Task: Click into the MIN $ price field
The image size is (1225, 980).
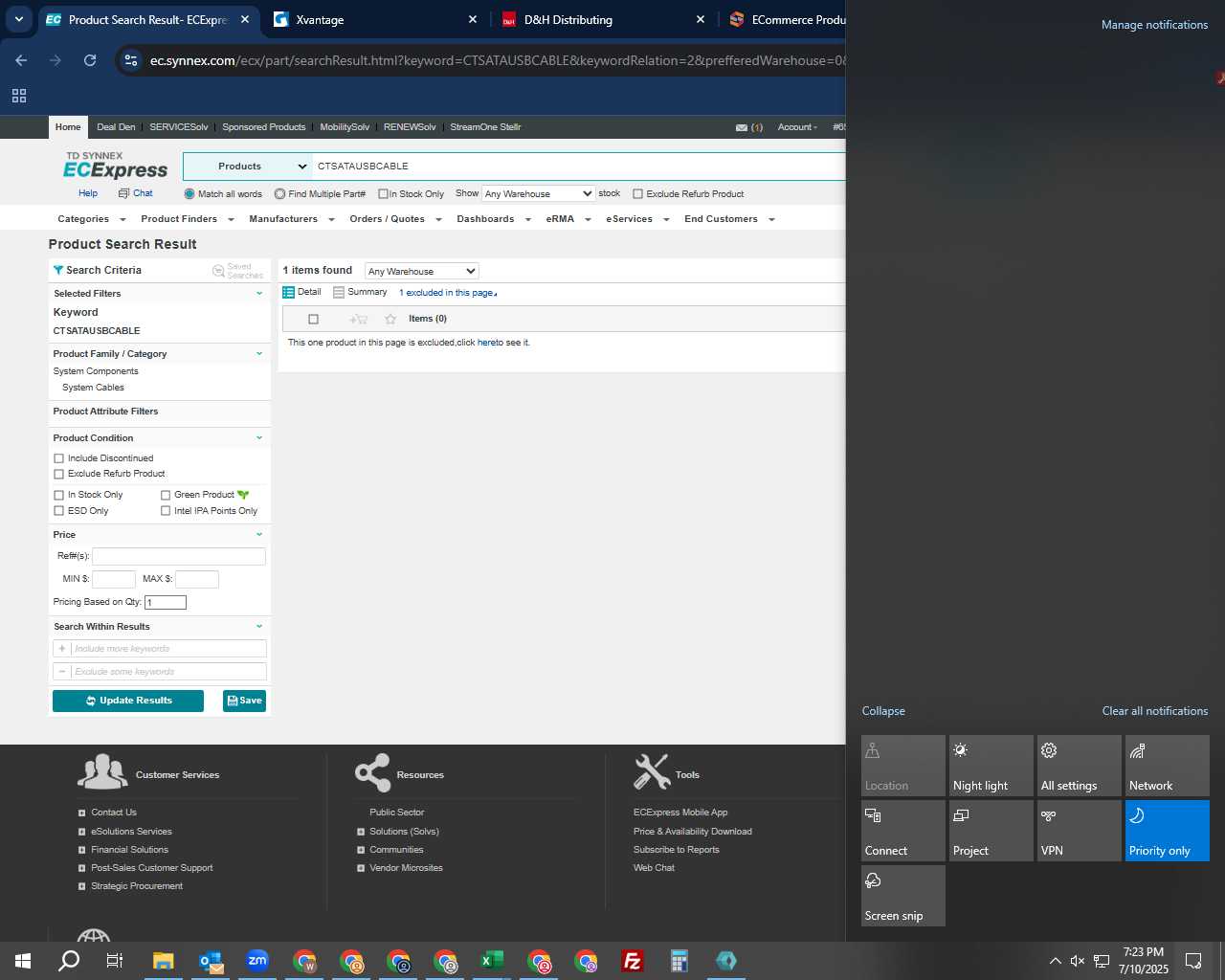Action: 114,579
